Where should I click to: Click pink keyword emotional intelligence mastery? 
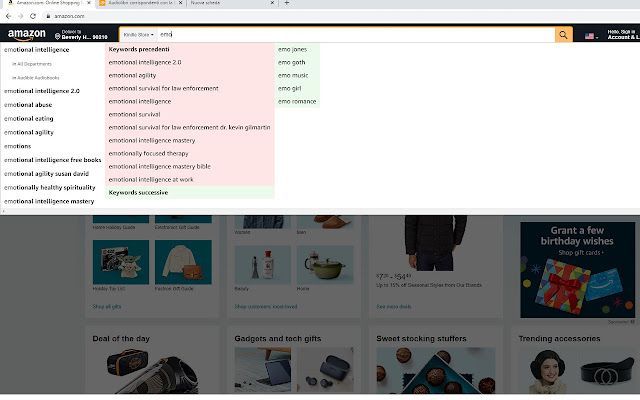[x=152, y=140]
